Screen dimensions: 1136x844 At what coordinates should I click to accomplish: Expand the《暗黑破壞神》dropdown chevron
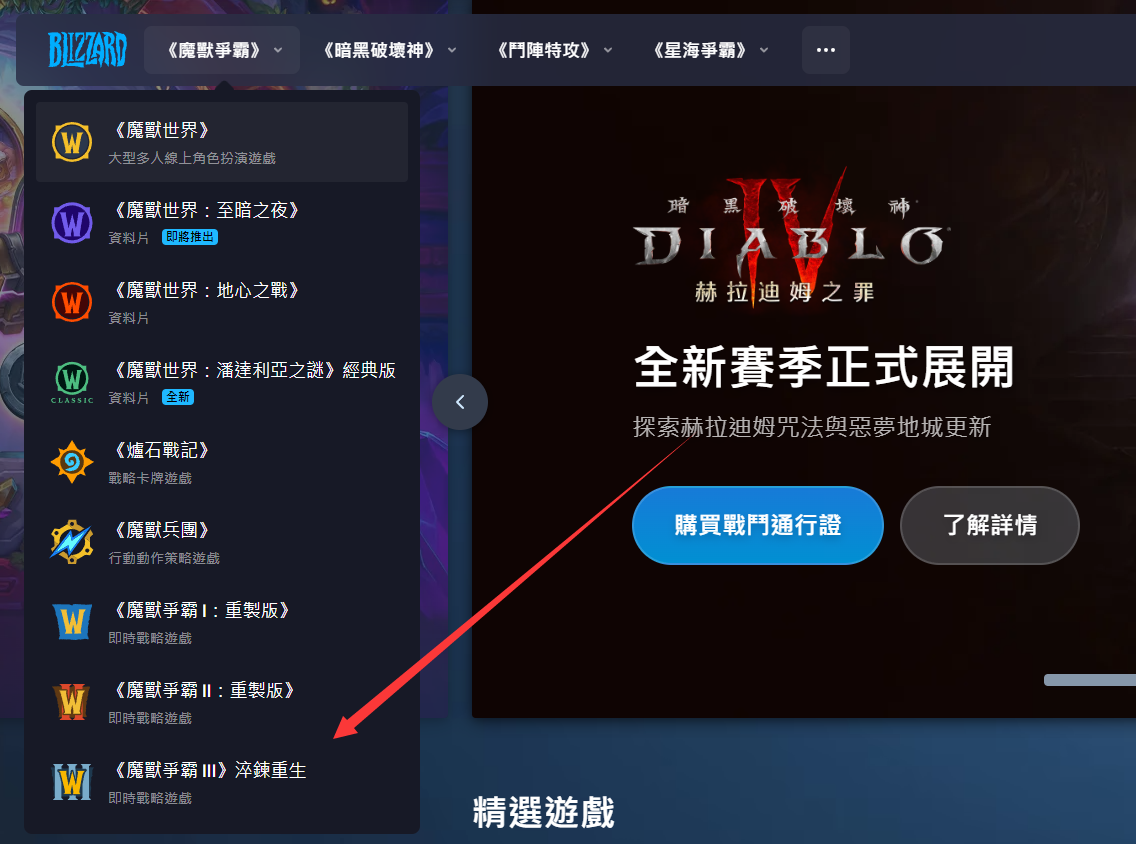(452, 51)
